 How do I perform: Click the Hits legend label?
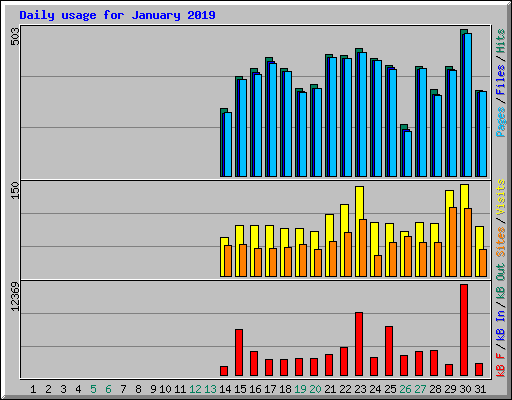click(x=501, y=41)
